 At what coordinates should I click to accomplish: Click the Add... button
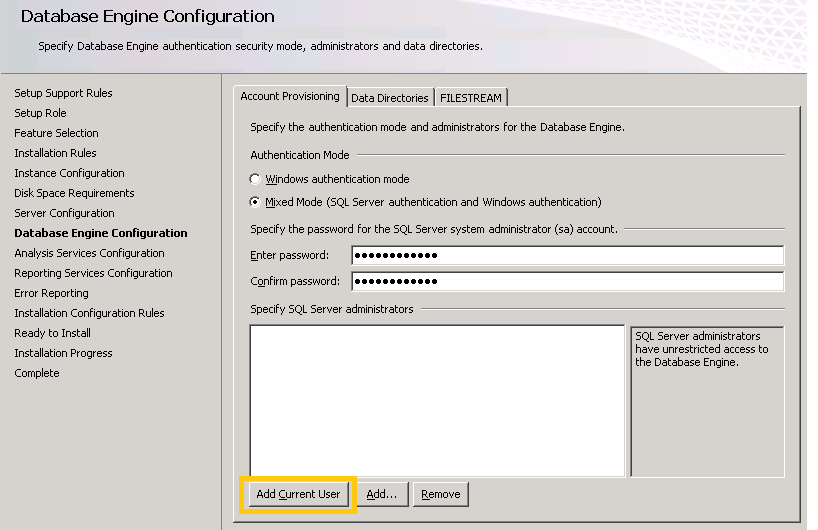[x=382, y=494]
